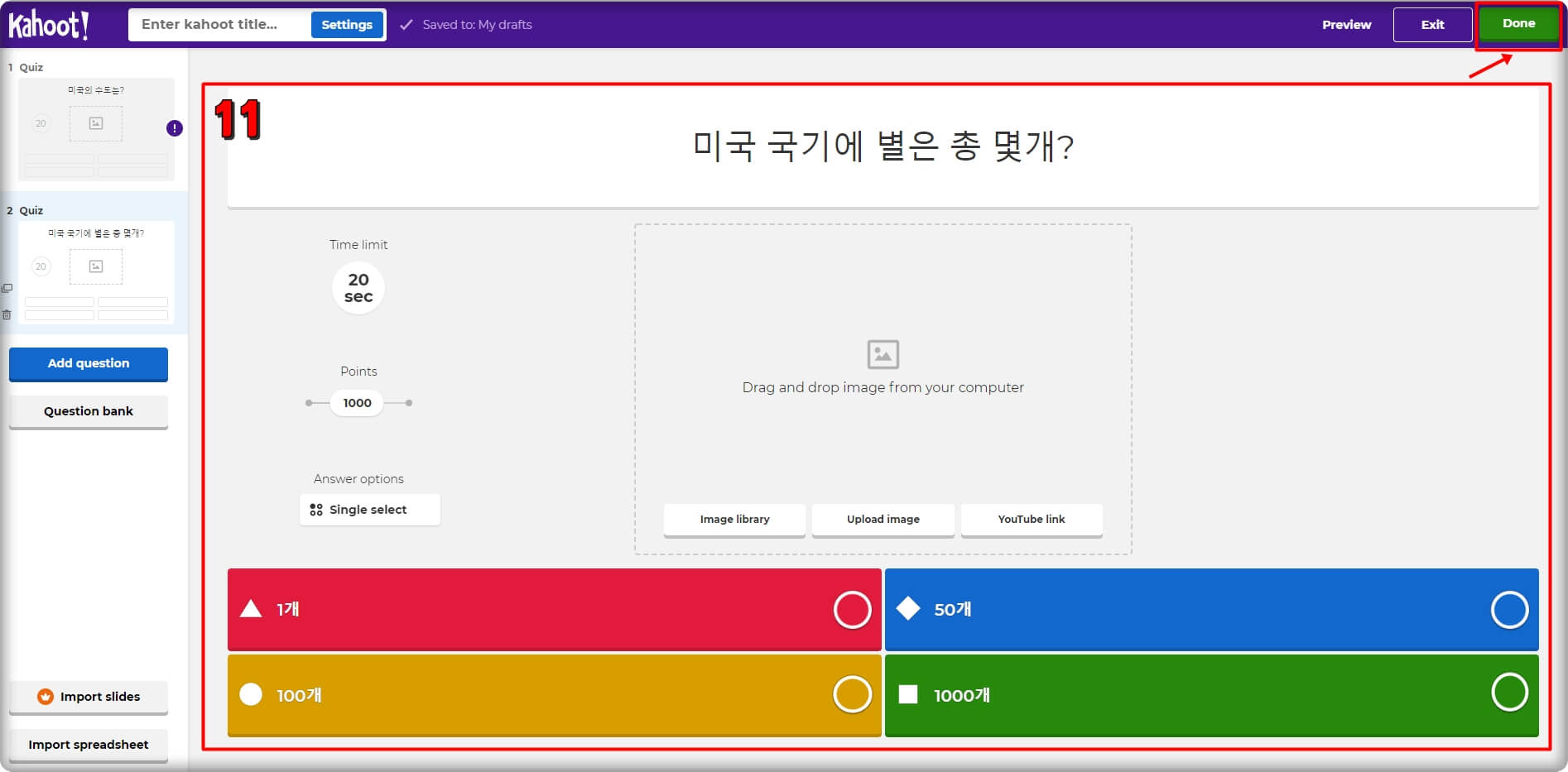Image resolution: width=1568 pixels, height=772 pixels.
Task: Click the 20 timer badge in question 1 thumbnail
Action: coord(41,123)
